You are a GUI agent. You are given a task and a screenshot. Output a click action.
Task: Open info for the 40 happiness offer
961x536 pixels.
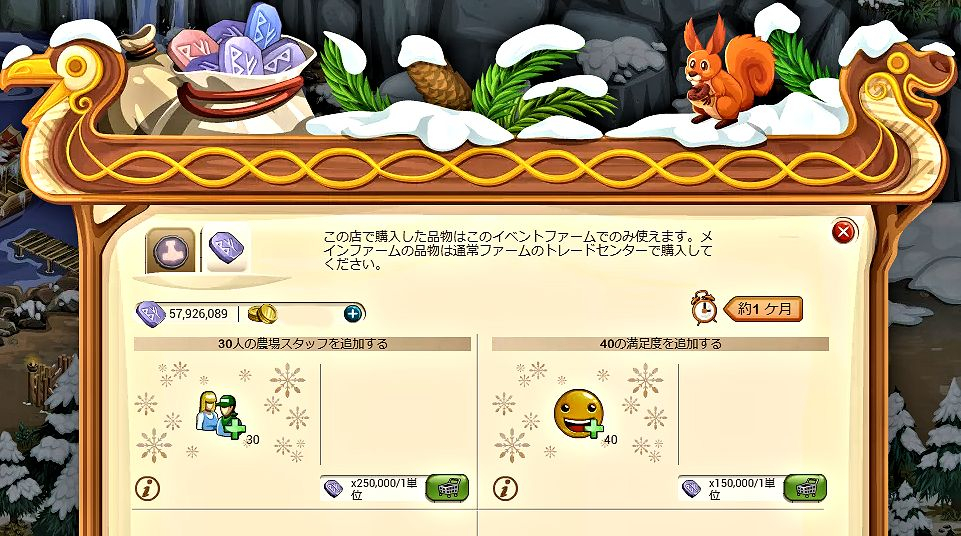pyautogui.click(x=505, y=489)
